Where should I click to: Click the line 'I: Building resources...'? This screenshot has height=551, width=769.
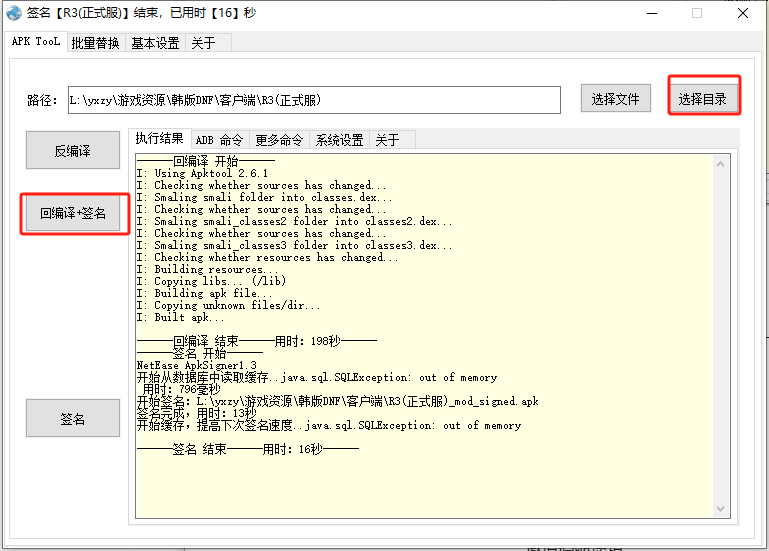207,269
